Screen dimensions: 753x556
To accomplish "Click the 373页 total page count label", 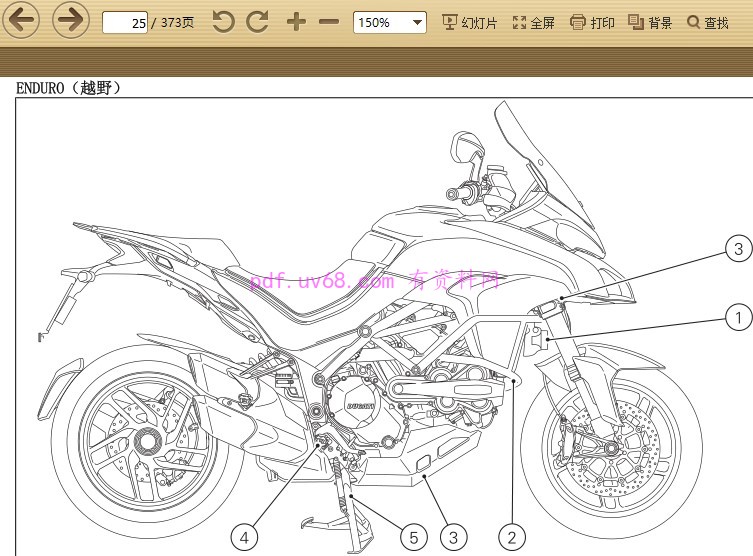I will pyautogui.click(x=177, y=22).
